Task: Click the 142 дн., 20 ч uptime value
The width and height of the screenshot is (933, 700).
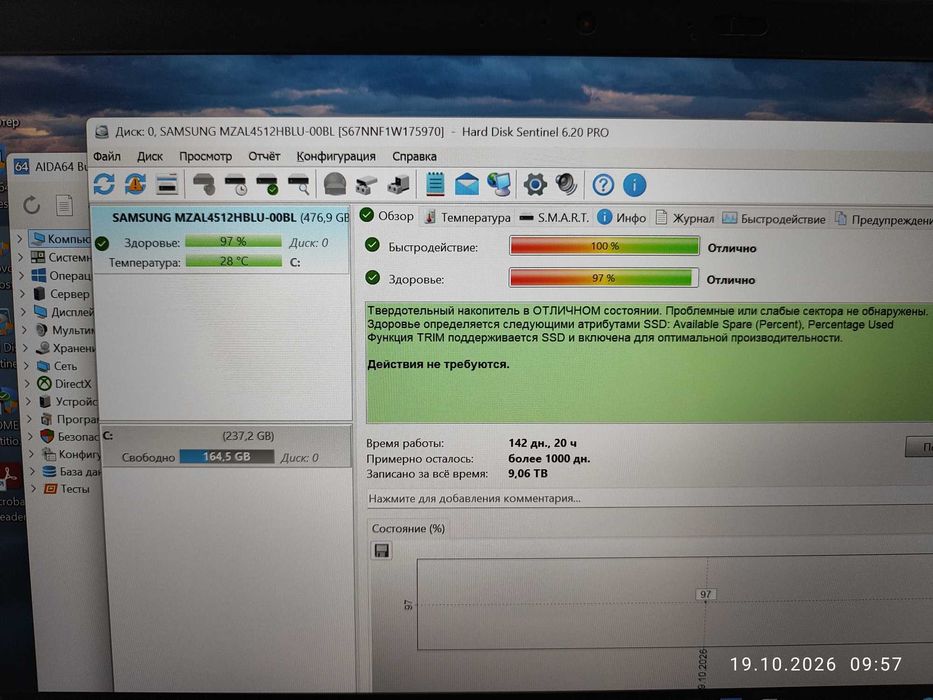Action: (542, 443)
